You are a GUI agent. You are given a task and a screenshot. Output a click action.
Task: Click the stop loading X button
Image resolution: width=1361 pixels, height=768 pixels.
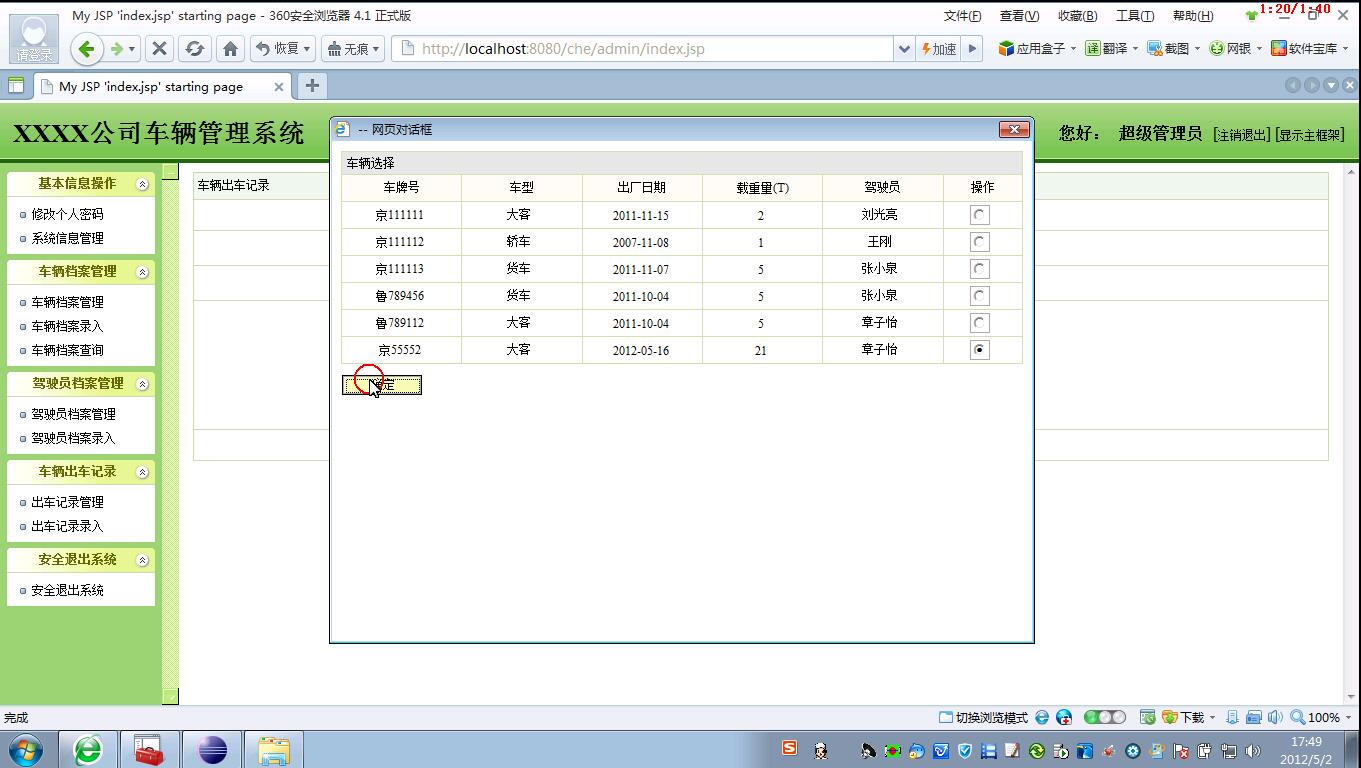159,48
